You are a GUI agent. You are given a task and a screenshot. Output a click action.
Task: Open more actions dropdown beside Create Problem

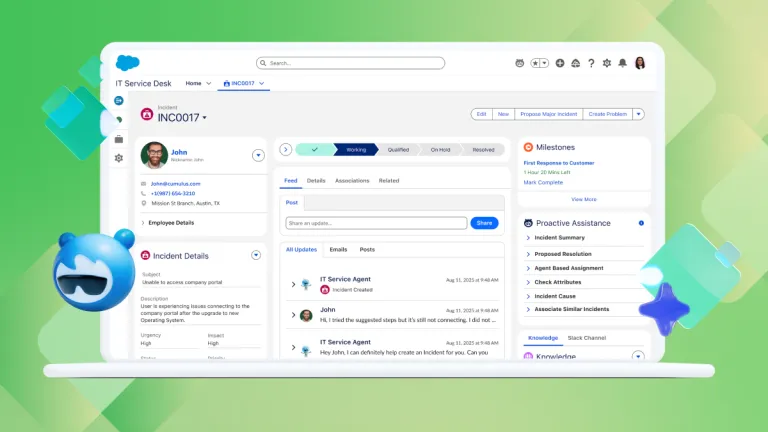click(x=639, y=114)
